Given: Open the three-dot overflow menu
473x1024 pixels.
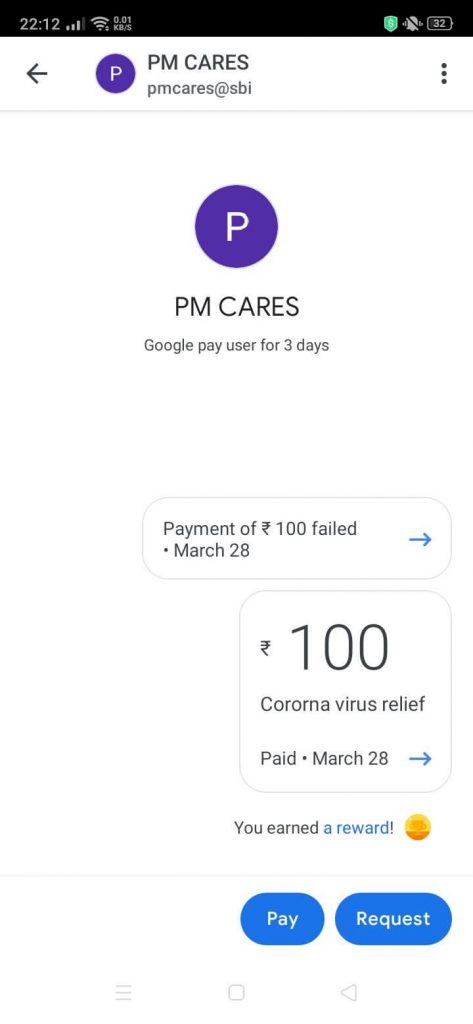Looking at the screenshot, I should pyautogui.click(x=444, y=74).
